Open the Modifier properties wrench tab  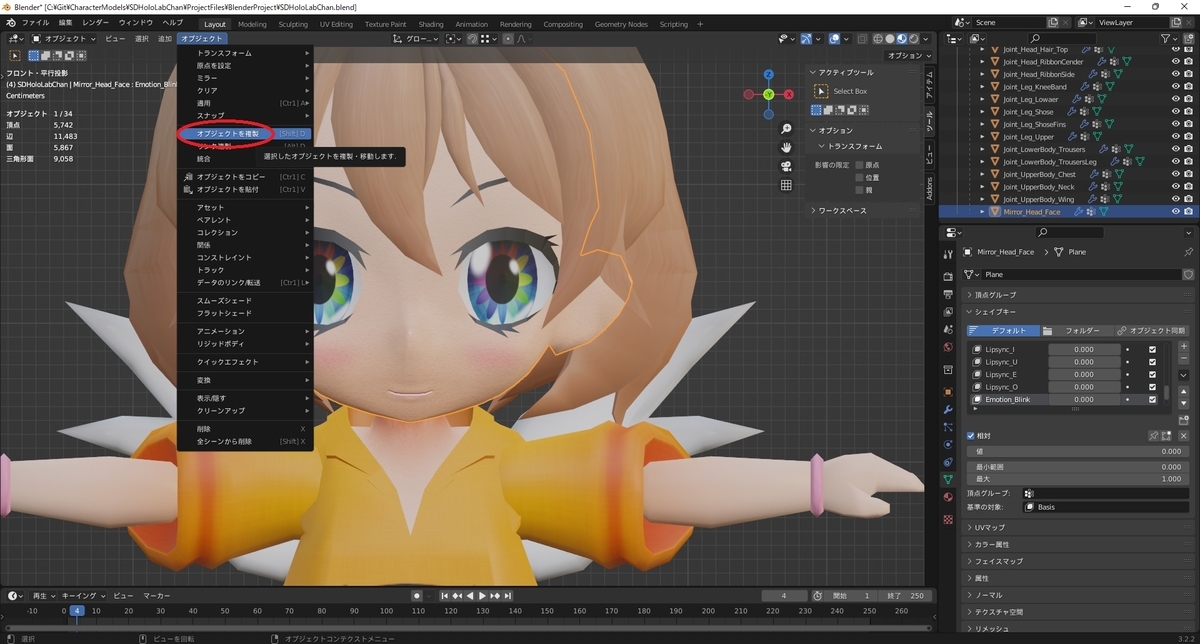[x=948, y=410]
